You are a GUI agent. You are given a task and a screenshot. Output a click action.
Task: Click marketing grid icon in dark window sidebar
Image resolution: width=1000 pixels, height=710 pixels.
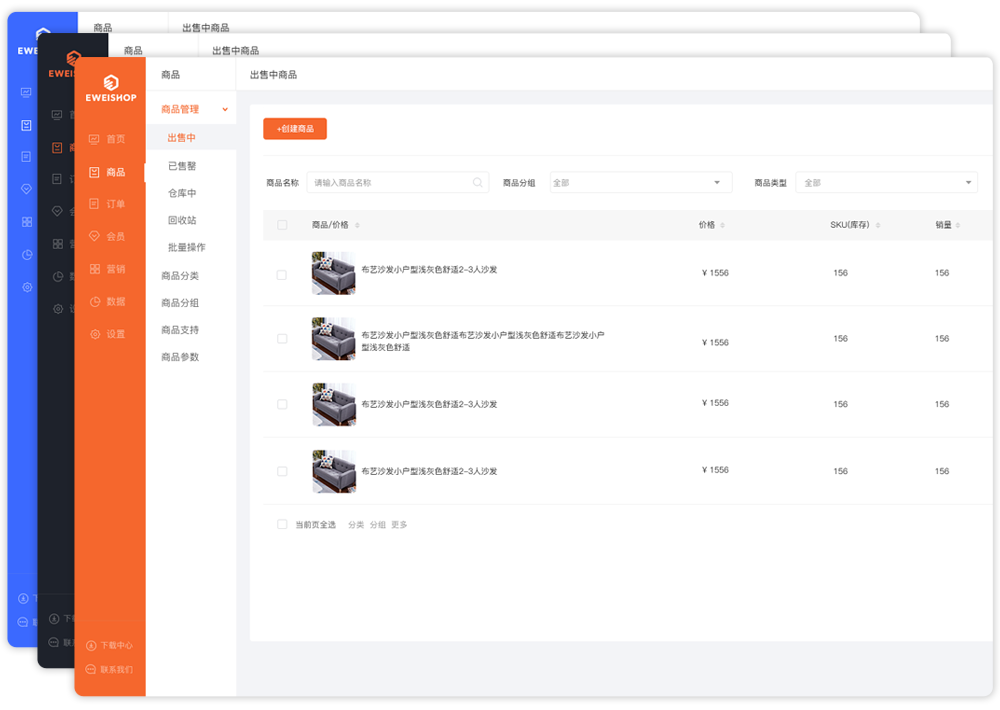57,244
